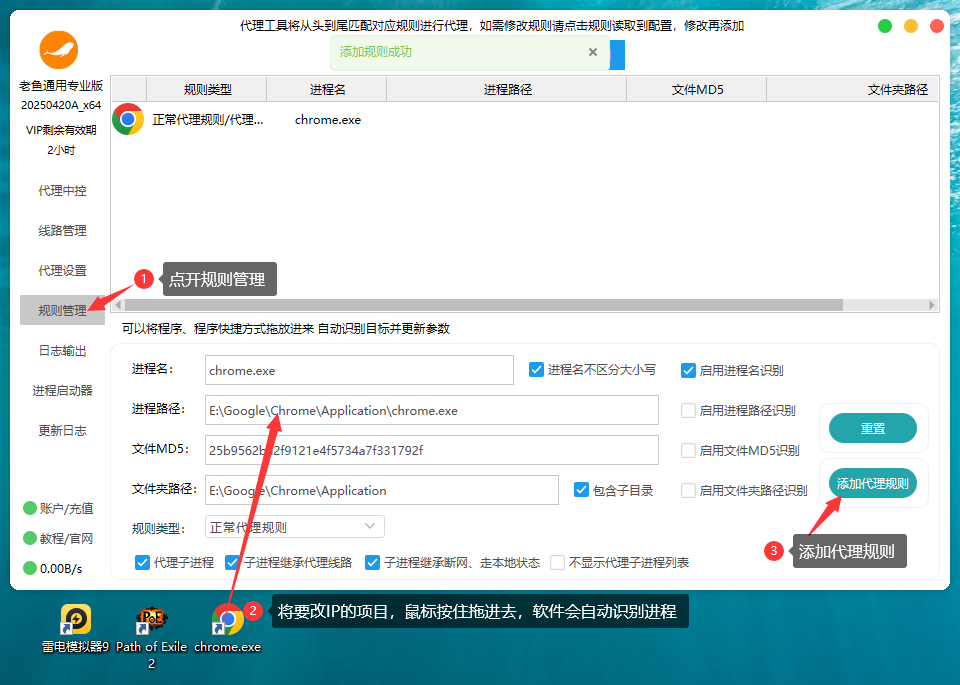Disable 代理子进程 checkbox
The height and width of the screenshot is (685, 960).
click(x=141, y=562)
